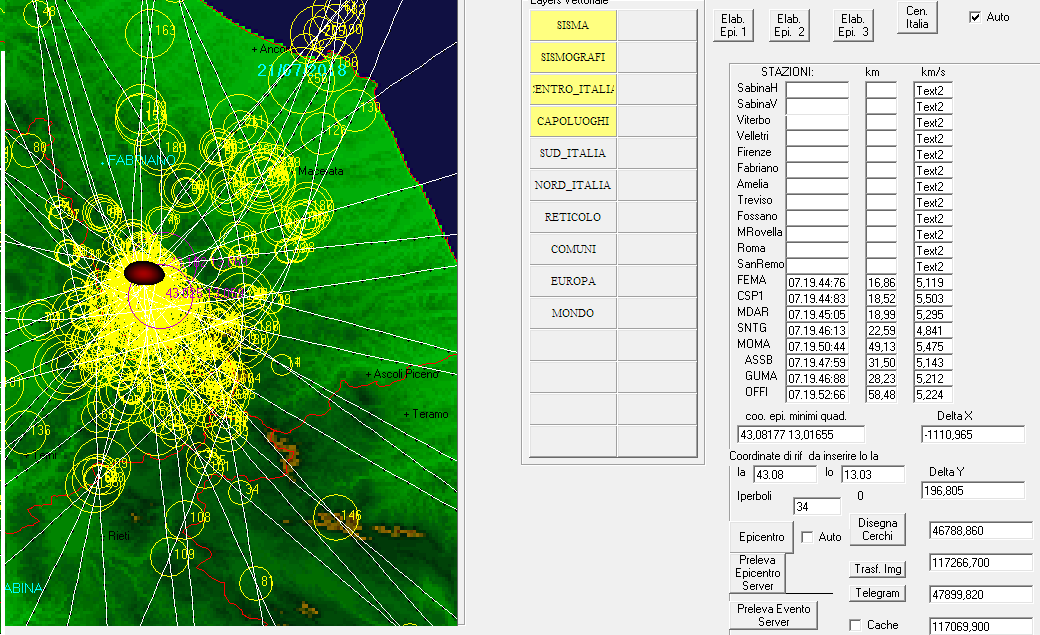Click the Treviso km input field
Image resolution: width=1040 pixels, height=635 pixels.
pos(881,202)
